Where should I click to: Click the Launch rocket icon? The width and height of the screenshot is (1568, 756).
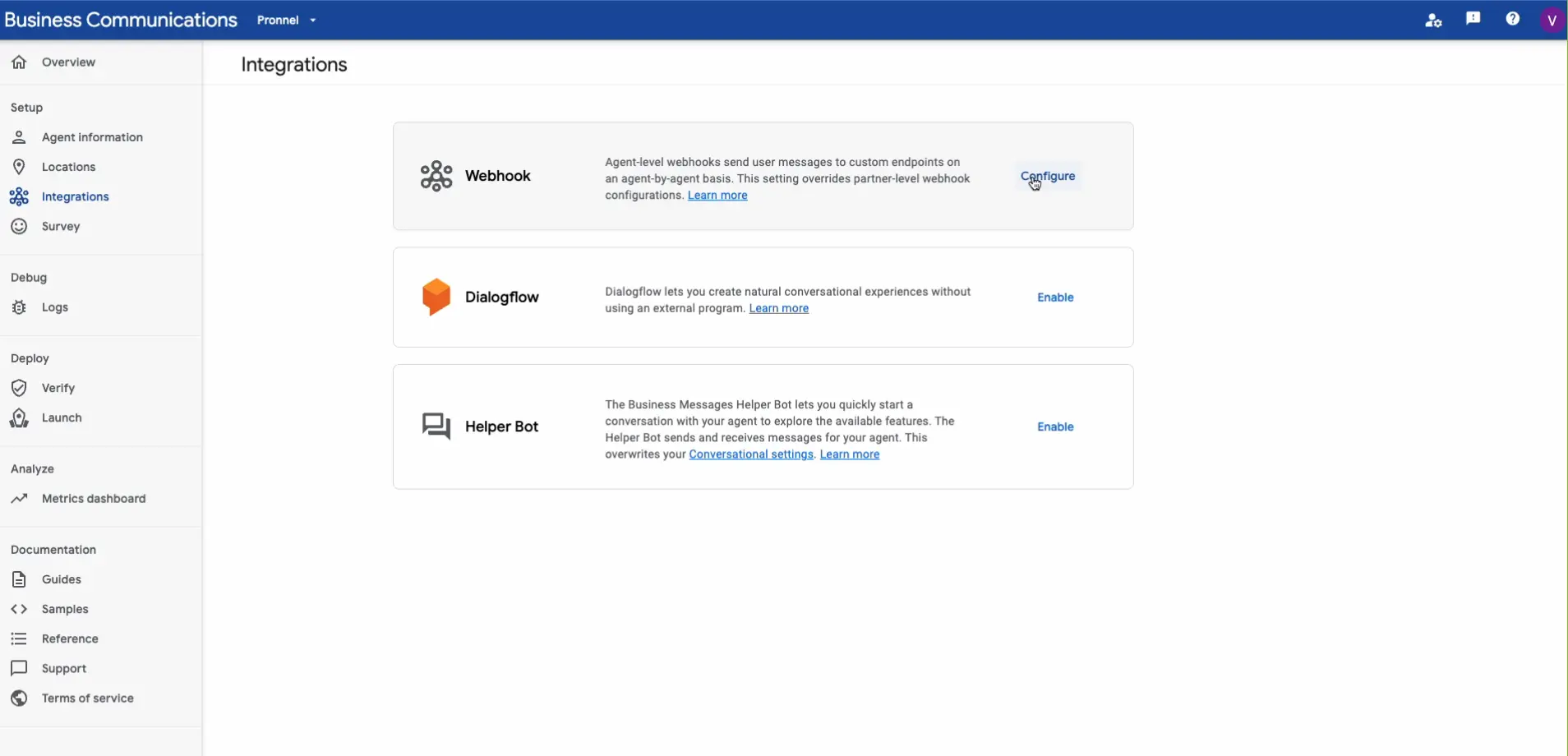[19, 417]
